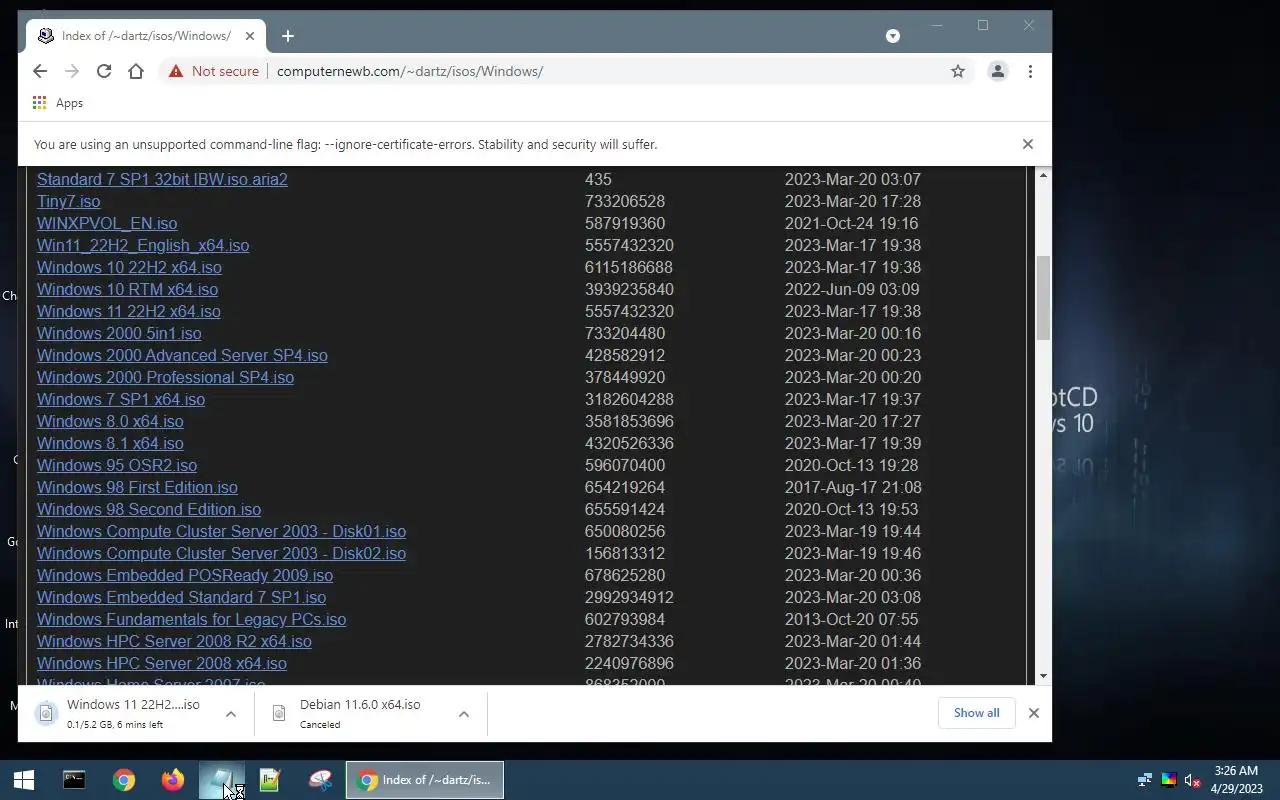The width and height of the screenshot is (1280, 800).
Task: Open Notepad++ from the taskbar
Action: (x=270, y=780)
